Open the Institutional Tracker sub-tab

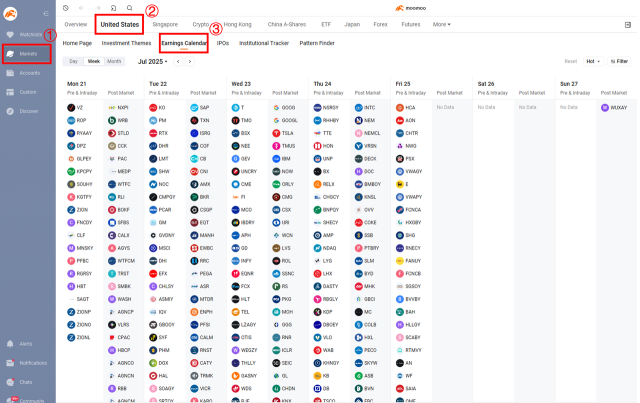click(x=264, y=43)
